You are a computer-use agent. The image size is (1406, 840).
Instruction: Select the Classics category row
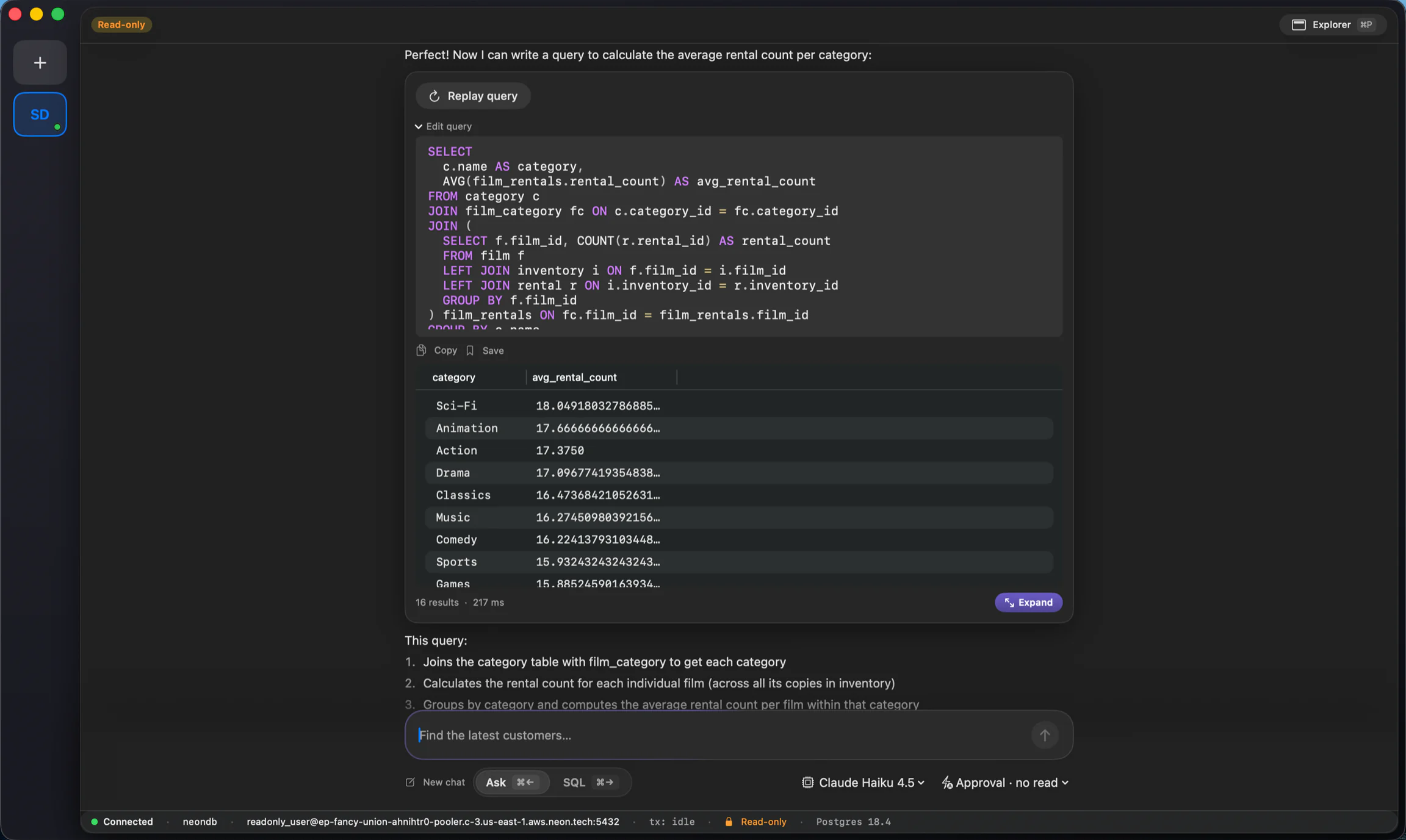739,495
